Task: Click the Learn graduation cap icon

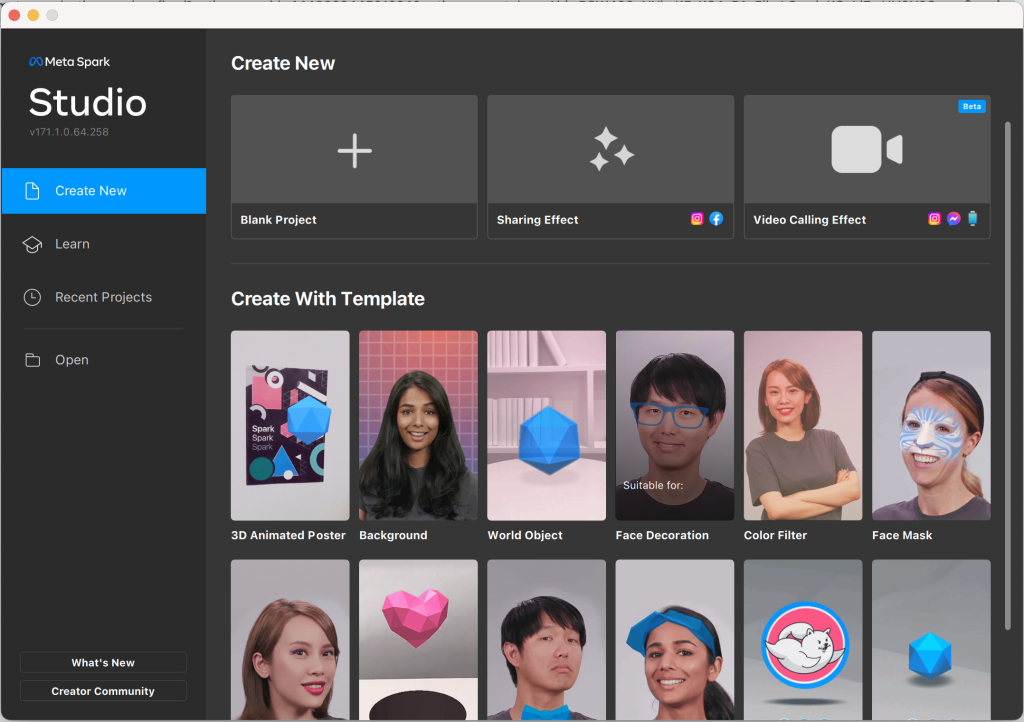Action: (32, 244)
